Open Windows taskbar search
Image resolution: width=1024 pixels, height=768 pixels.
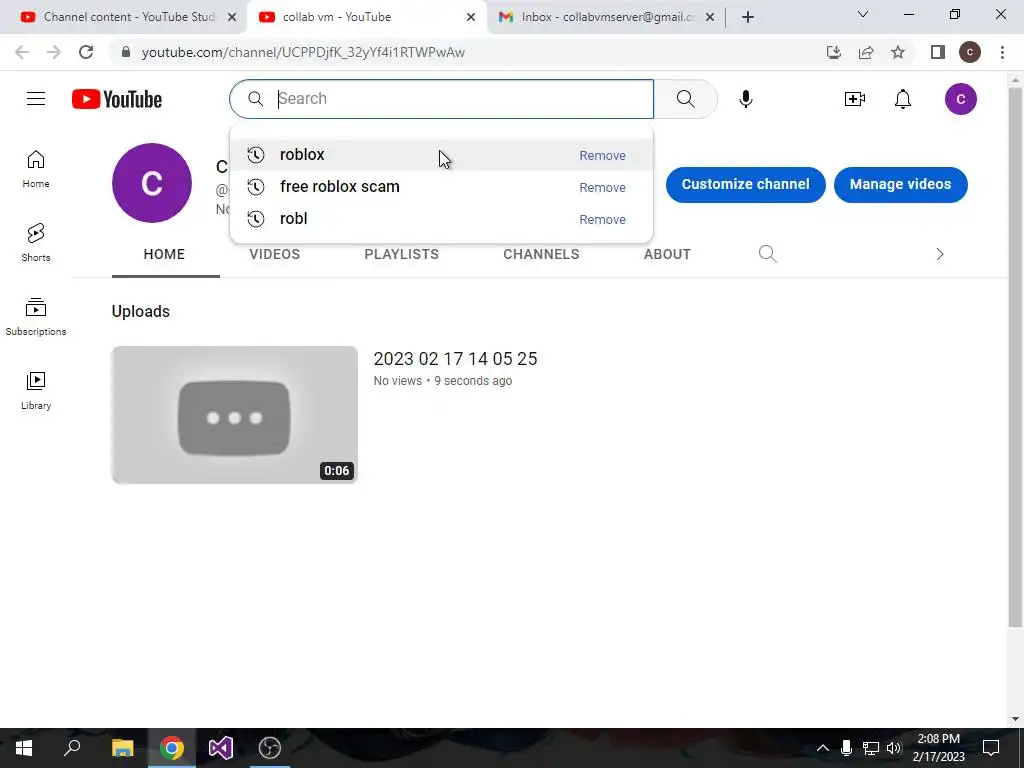[x=72, y=748]
